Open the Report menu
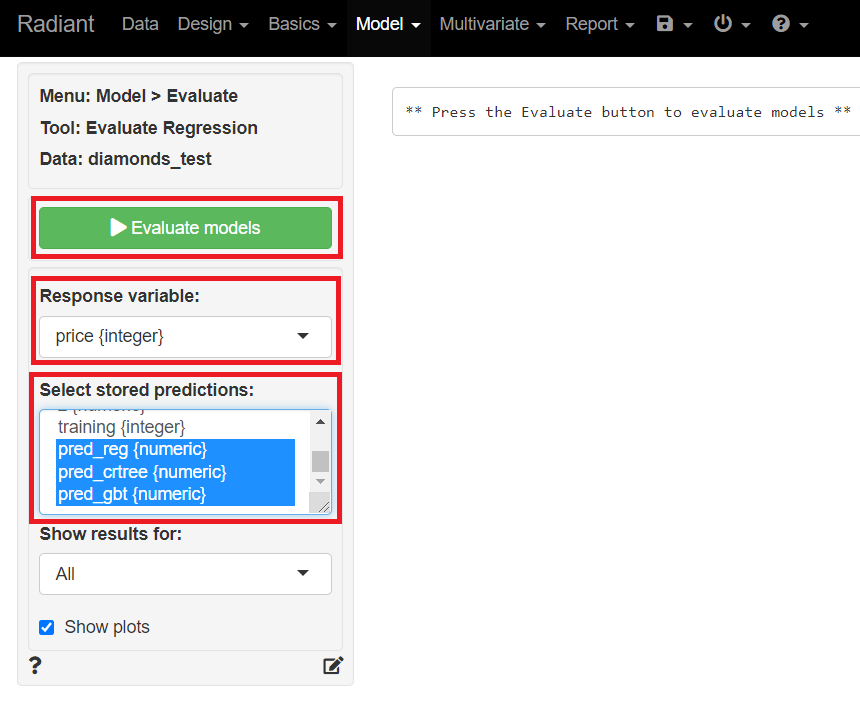This screenshot has height=703, width=860. click(599, 24)
